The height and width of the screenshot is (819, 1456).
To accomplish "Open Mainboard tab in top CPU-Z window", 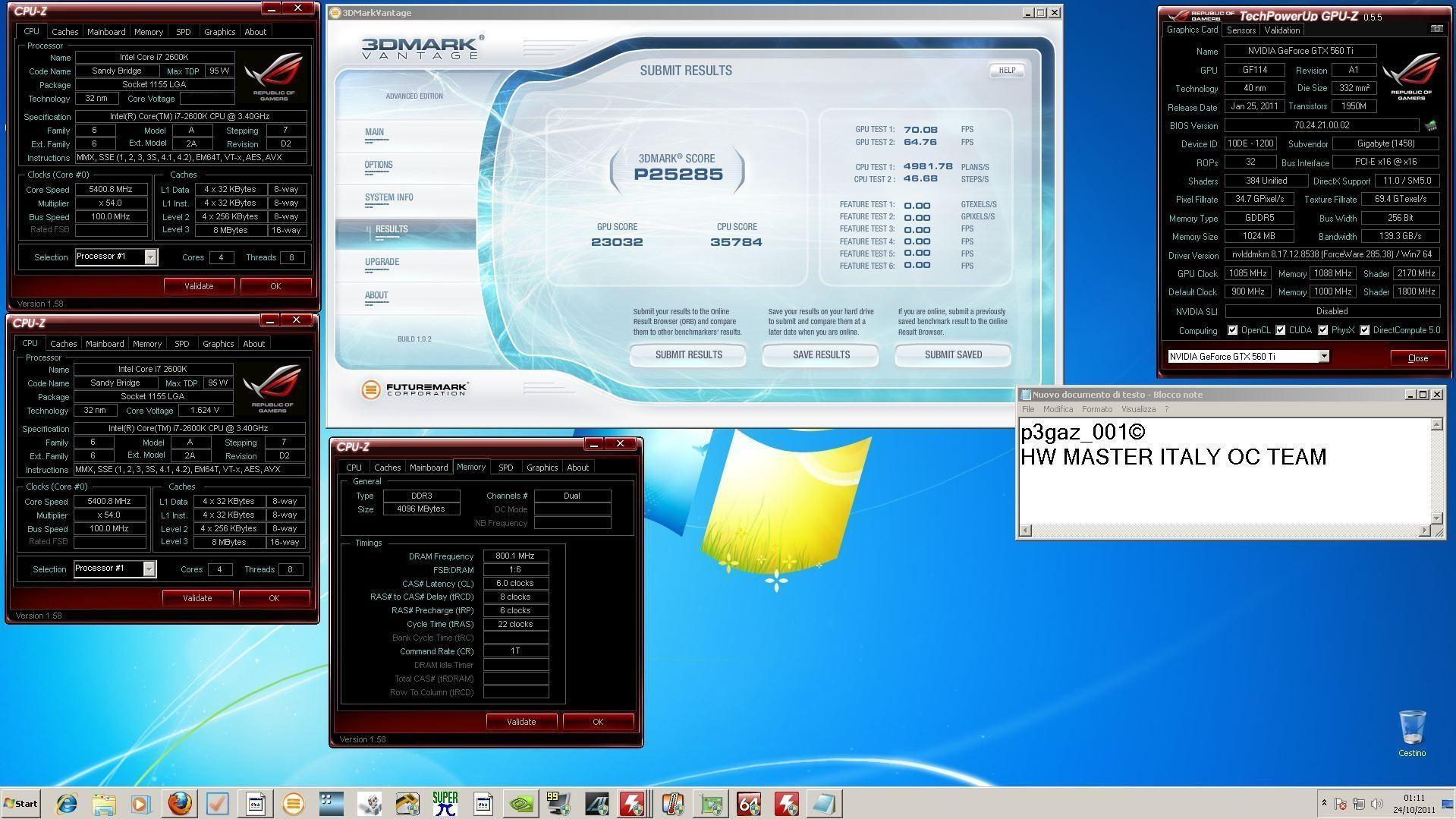I will coord(106,32).
